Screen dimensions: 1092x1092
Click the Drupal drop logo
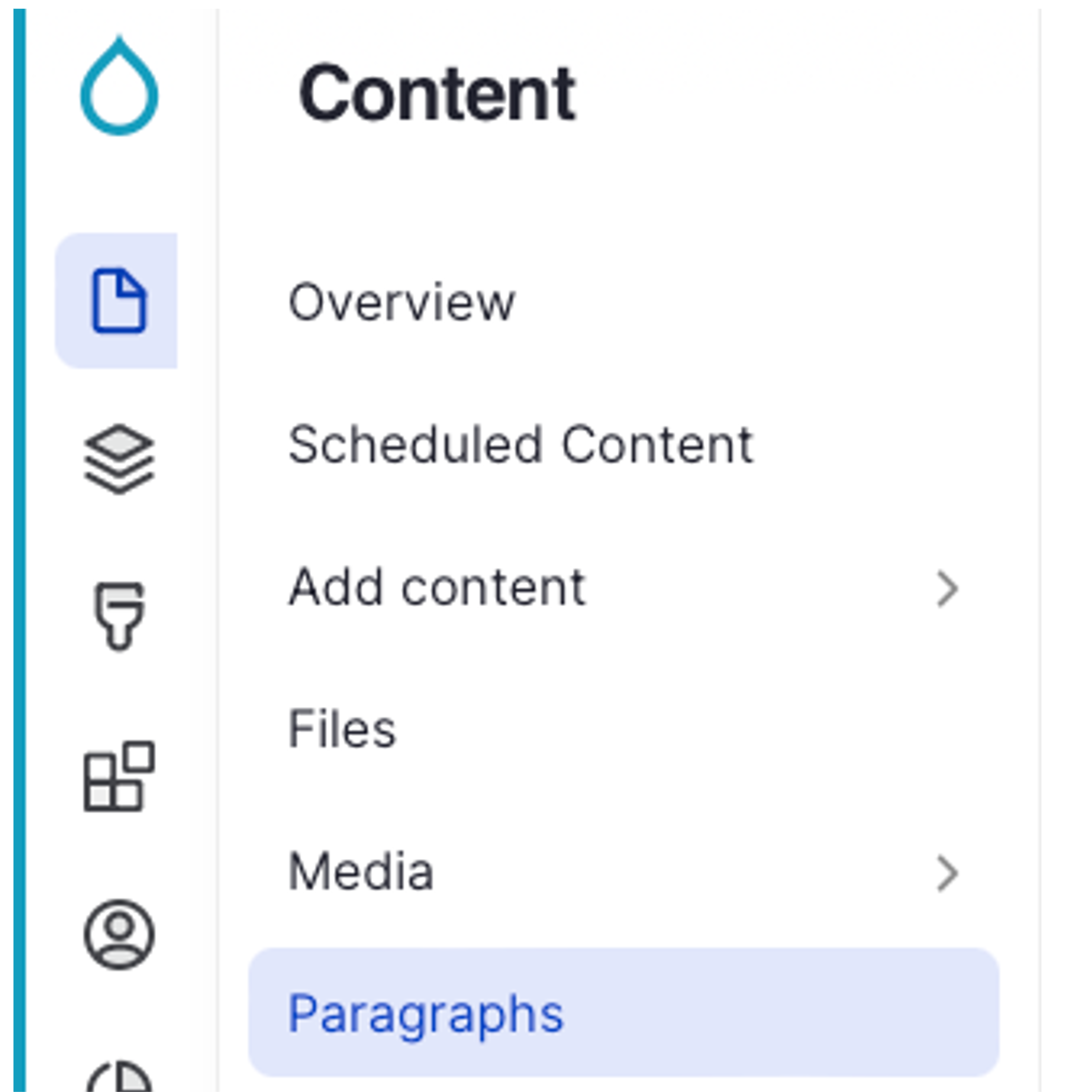[119, 86]
